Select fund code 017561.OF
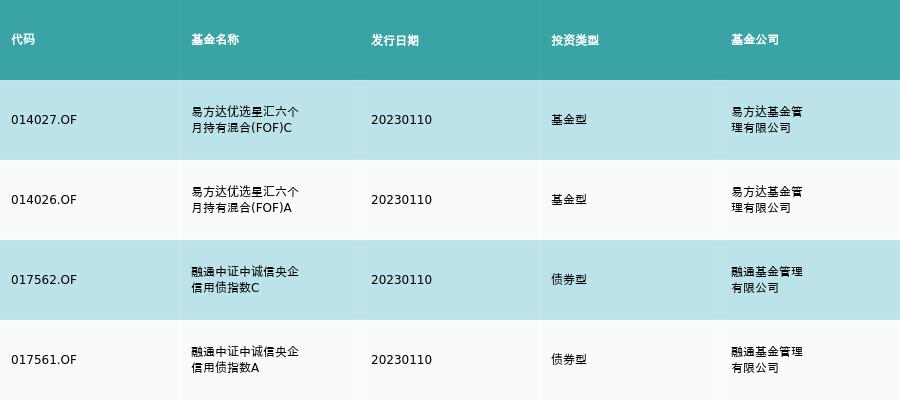Viewport: 900px width, 400px height. point(44,360)
